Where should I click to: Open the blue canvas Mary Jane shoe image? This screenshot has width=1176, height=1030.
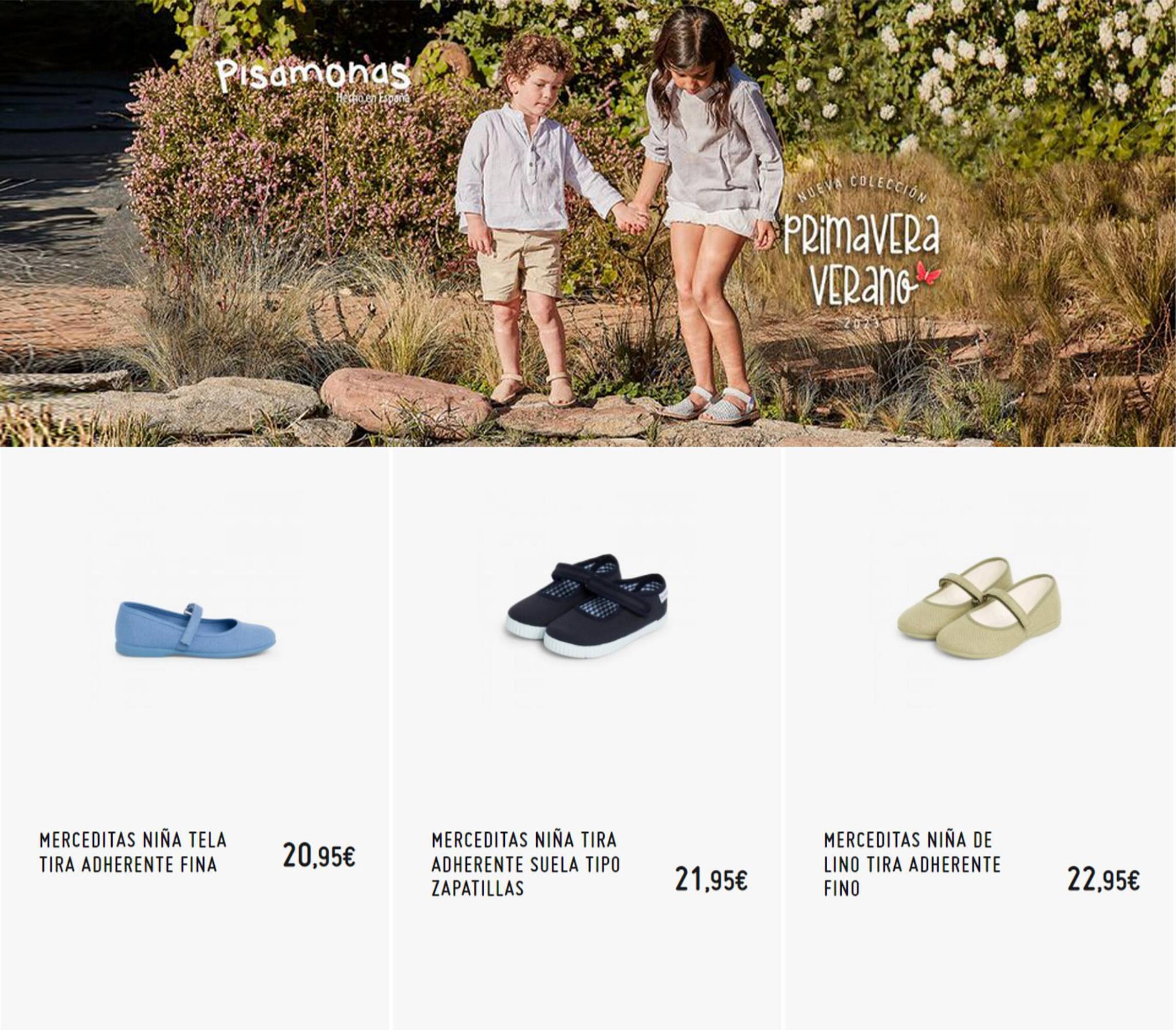(x=195, y=629)
